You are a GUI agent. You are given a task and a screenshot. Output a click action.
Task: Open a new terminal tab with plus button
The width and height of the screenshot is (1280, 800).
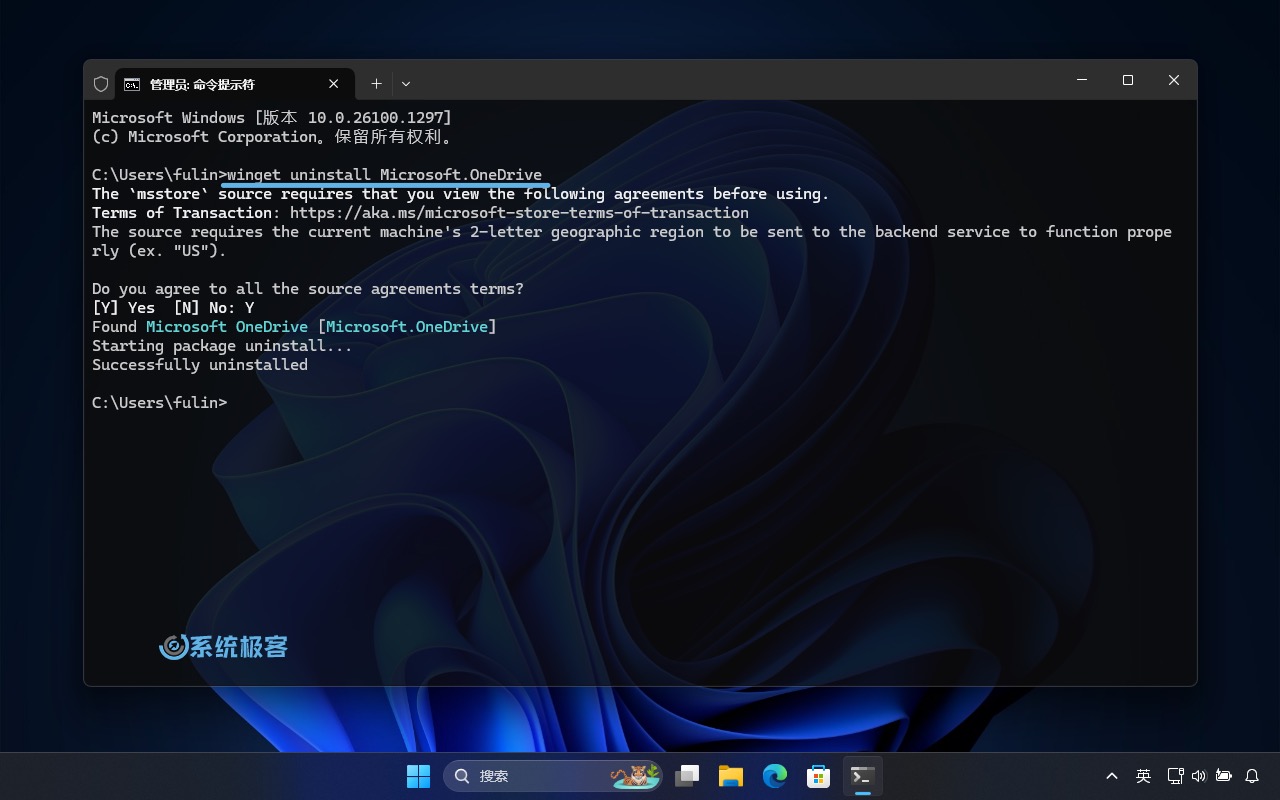click(x=376, y=84)
